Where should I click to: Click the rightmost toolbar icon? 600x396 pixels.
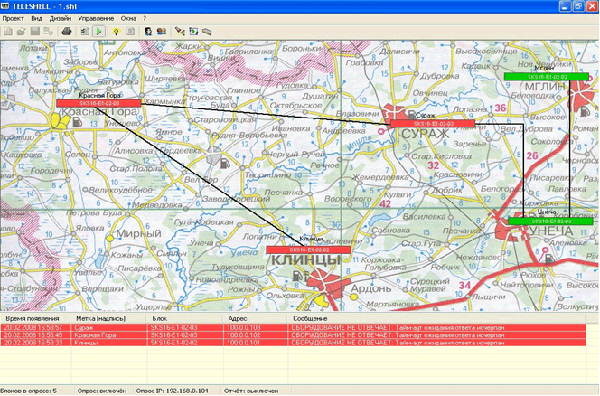[x=207, y=31]
